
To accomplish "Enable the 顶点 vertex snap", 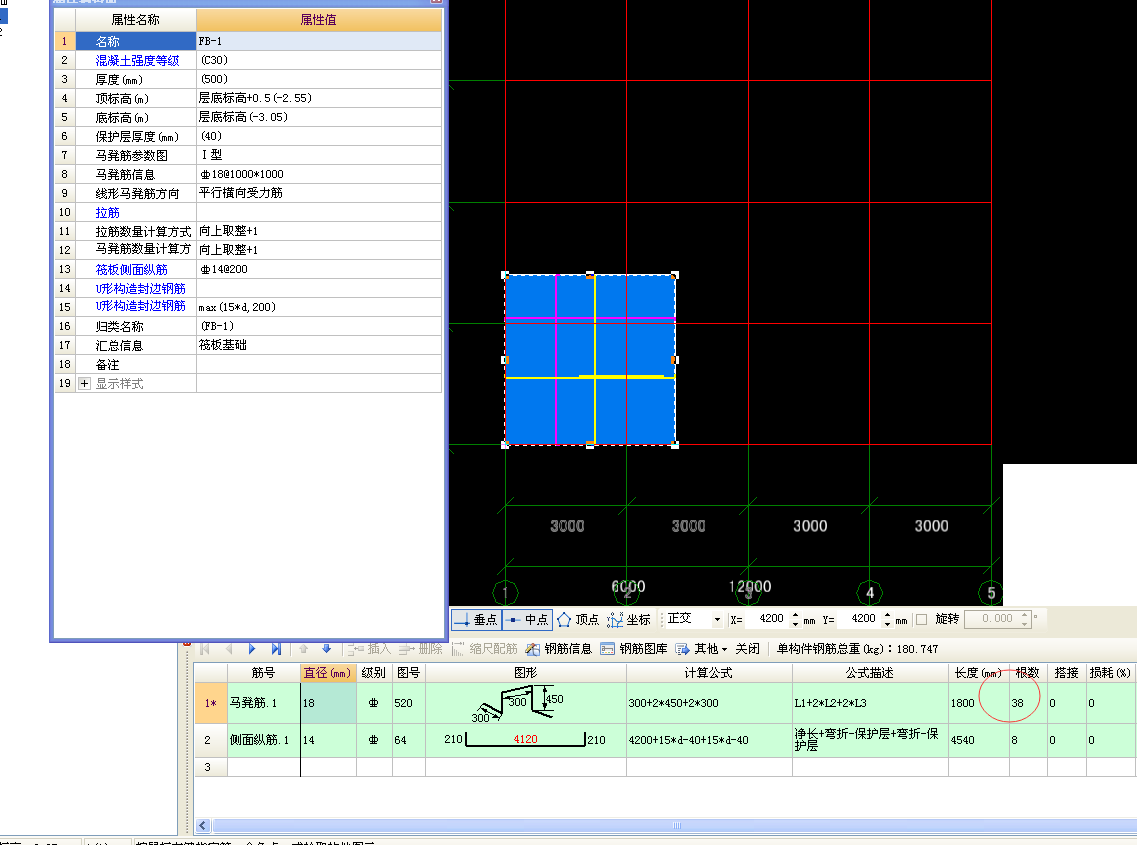I will (578, 619).
